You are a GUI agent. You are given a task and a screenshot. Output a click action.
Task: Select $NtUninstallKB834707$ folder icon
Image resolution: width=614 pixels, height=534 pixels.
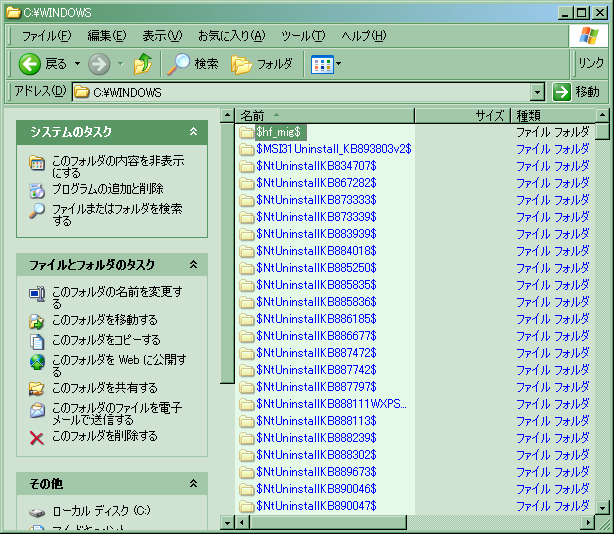coord(247,166)
